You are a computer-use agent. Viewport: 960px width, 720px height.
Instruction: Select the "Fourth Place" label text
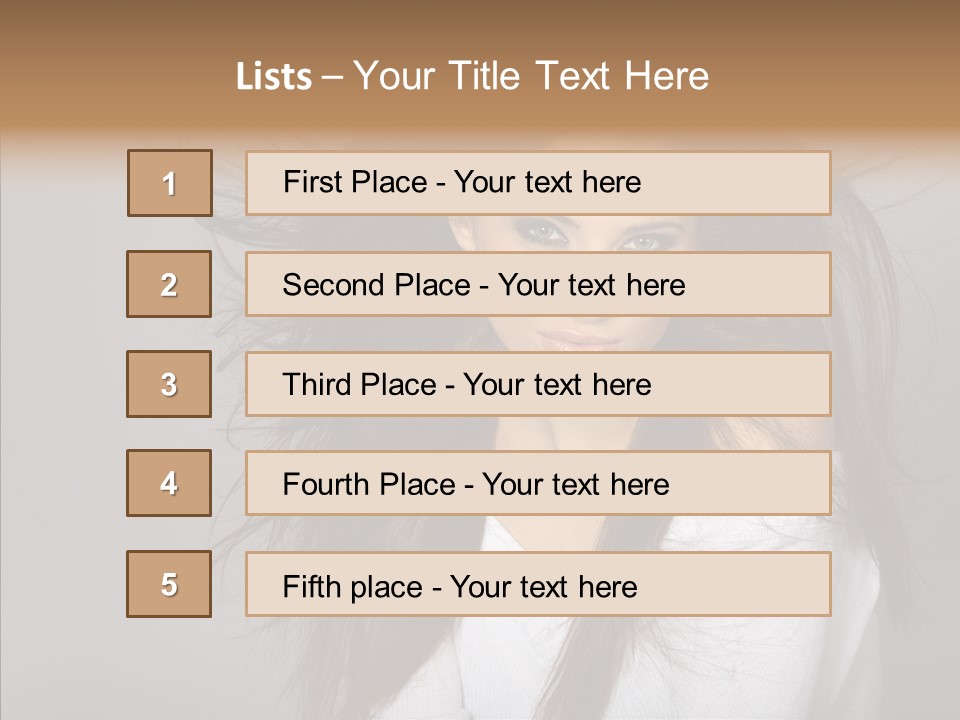click(x=367, y=485)
